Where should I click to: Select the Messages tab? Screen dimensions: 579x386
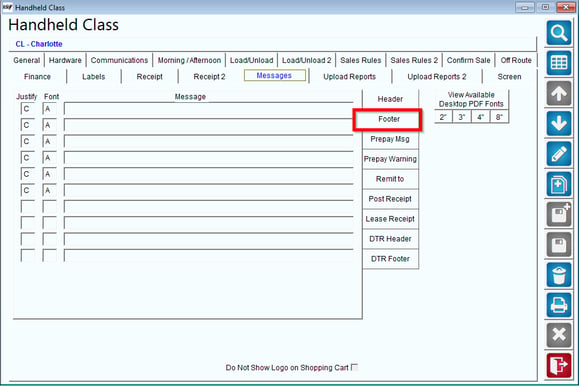pos(274,75)
